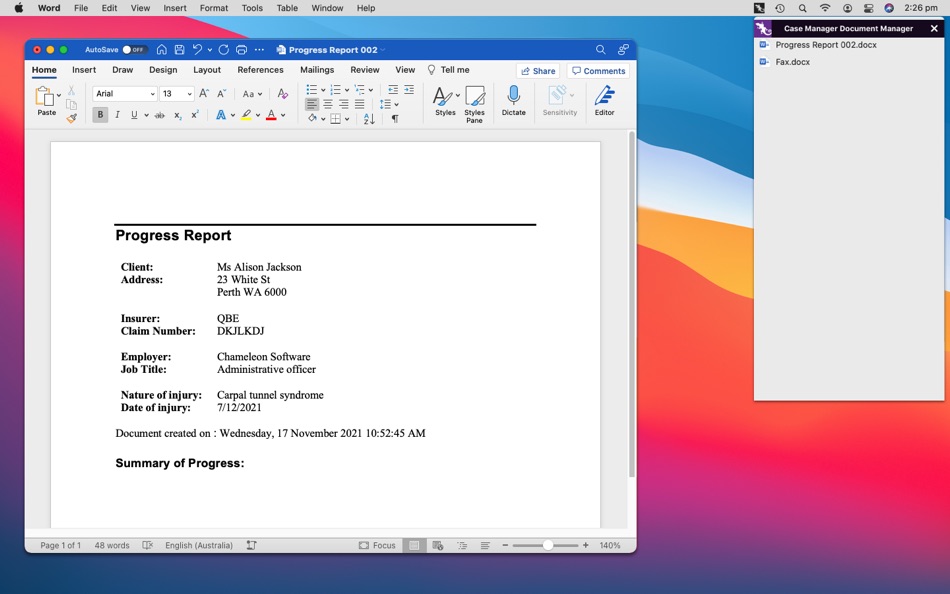The image size is (950, 594).
Task: Start Dictate microphone
Action: pyautogui.click(x=513, y=101)
